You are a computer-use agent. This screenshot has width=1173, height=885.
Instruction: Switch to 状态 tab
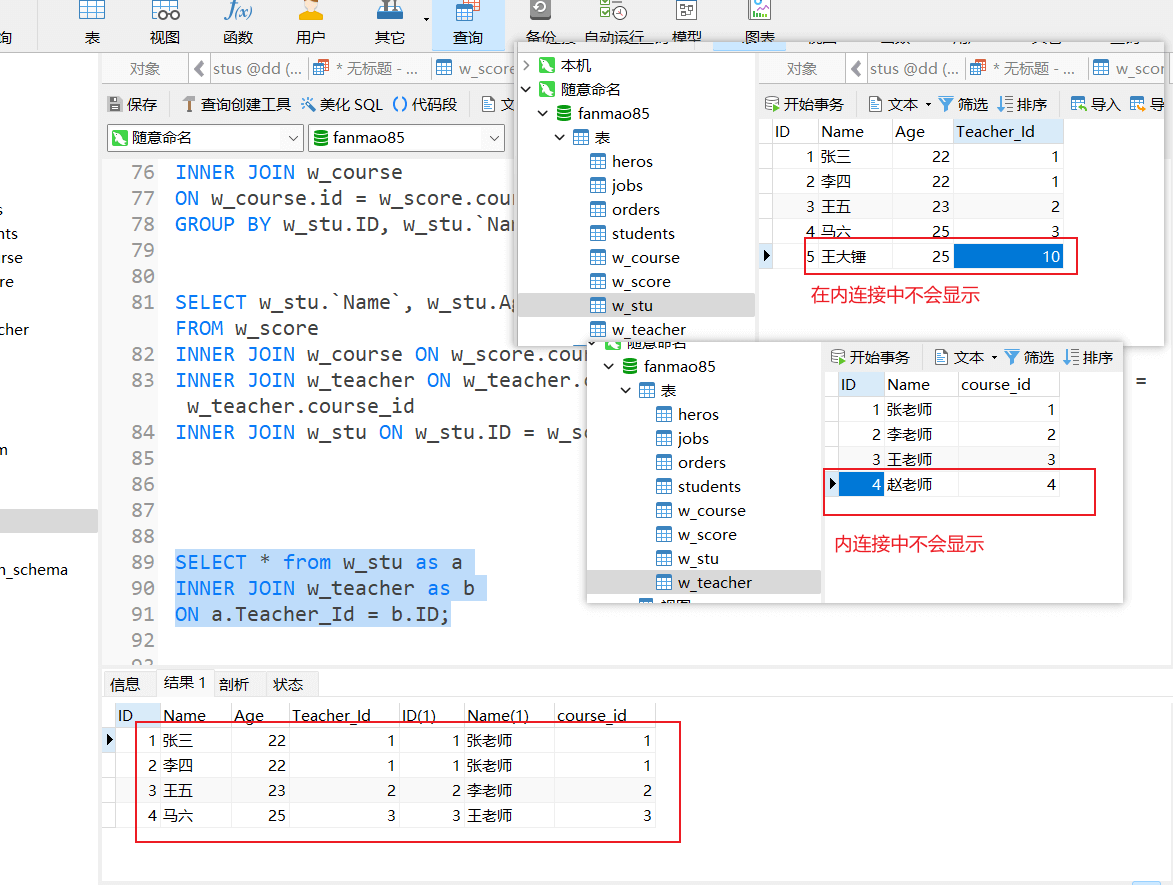(288, 685)
